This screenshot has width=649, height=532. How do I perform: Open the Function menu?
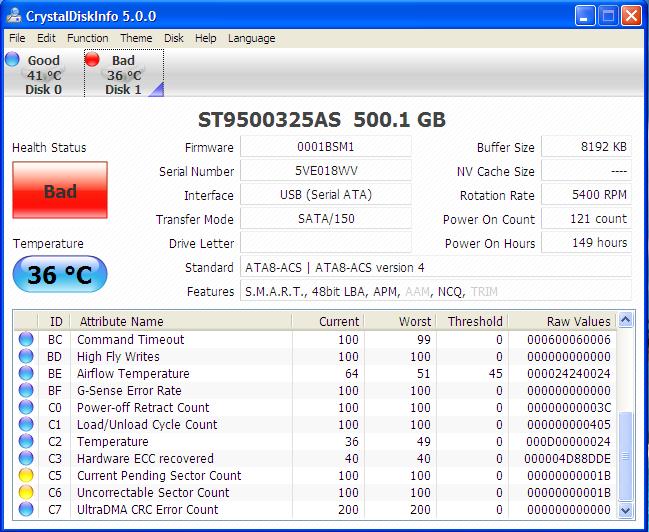point(88,38)
